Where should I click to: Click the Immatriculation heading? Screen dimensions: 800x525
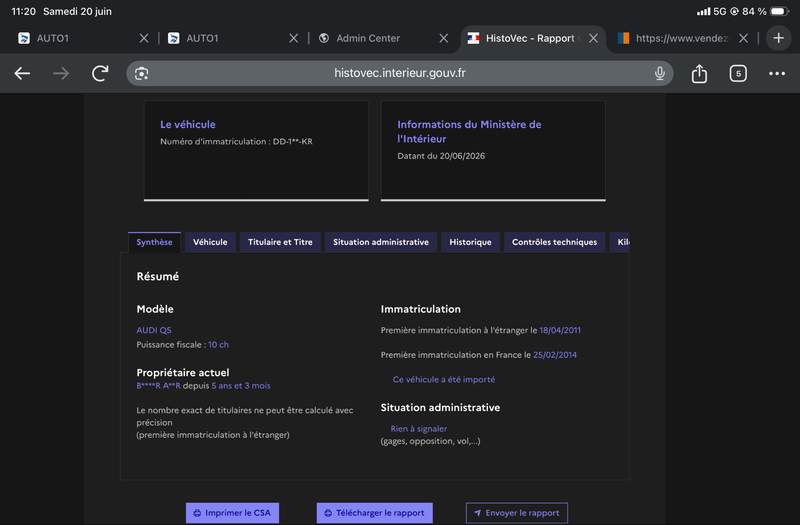pyautogui.click(x=420, y=309)
